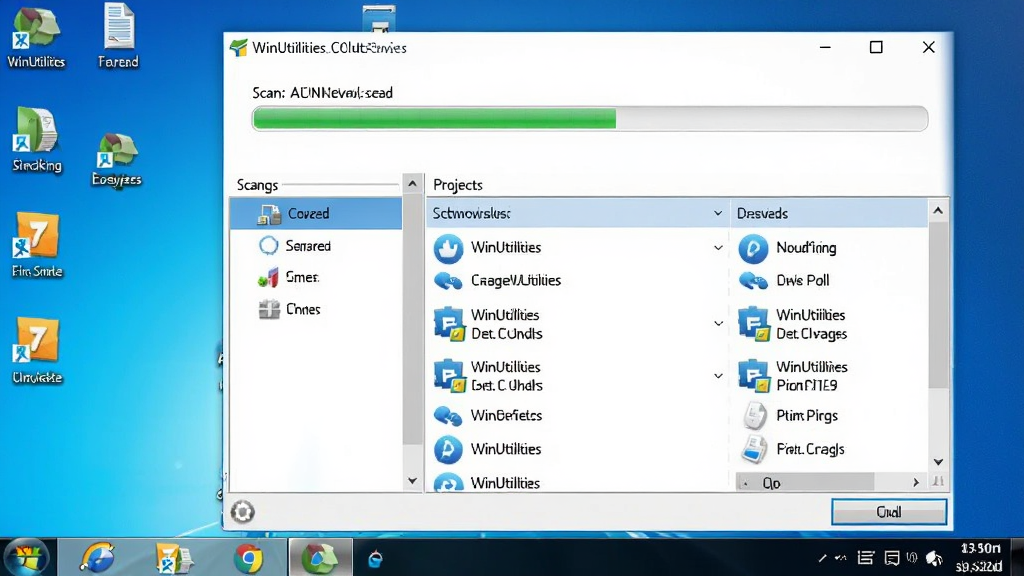Viewport: 1024px width, 576px height.
Task: Click the taskbar icon right of WinUtilities button
Action: (x=376, y=559)
